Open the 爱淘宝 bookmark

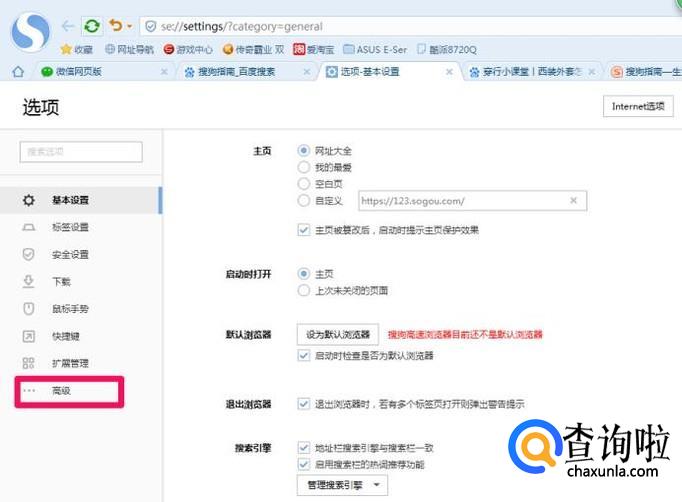pyautogui.click(x=313, y=49)
